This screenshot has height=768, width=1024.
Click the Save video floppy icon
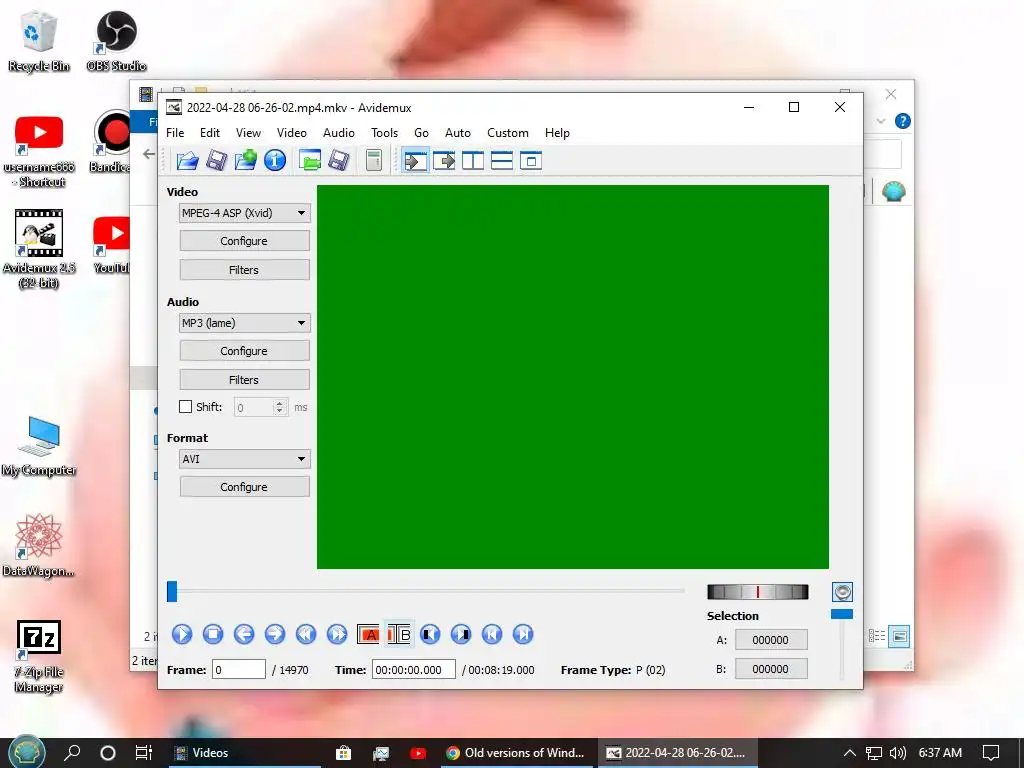coord(216,160)
